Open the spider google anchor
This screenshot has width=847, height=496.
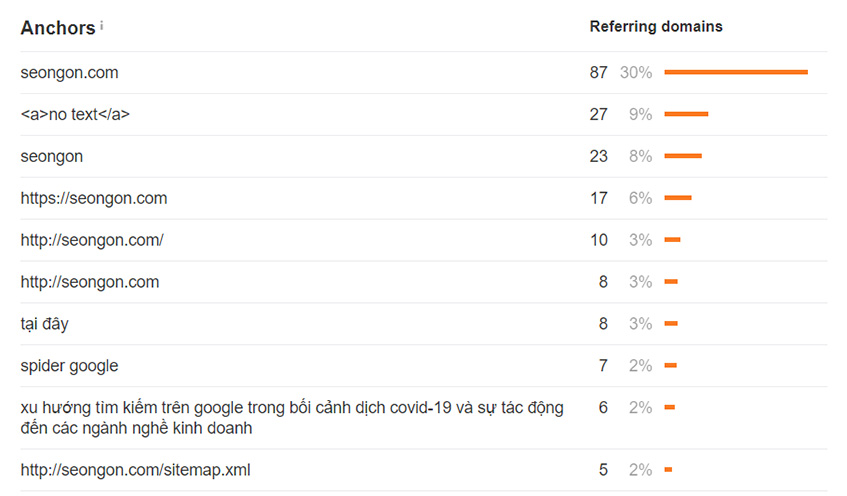(x=69, y=366)
